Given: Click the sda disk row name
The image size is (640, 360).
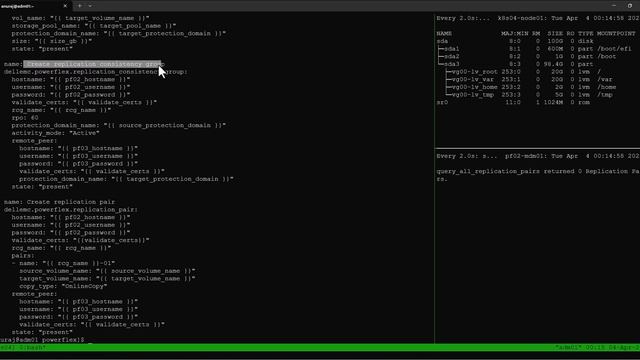Looking at the screenshot, I should point(442,41).
